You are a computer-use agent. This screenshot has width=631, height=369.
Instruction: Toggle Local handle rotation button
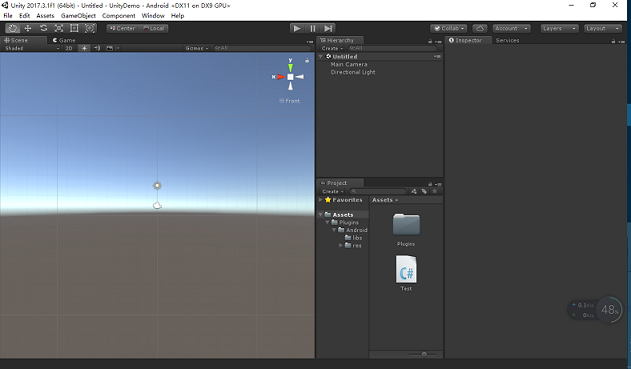(153, 29)
